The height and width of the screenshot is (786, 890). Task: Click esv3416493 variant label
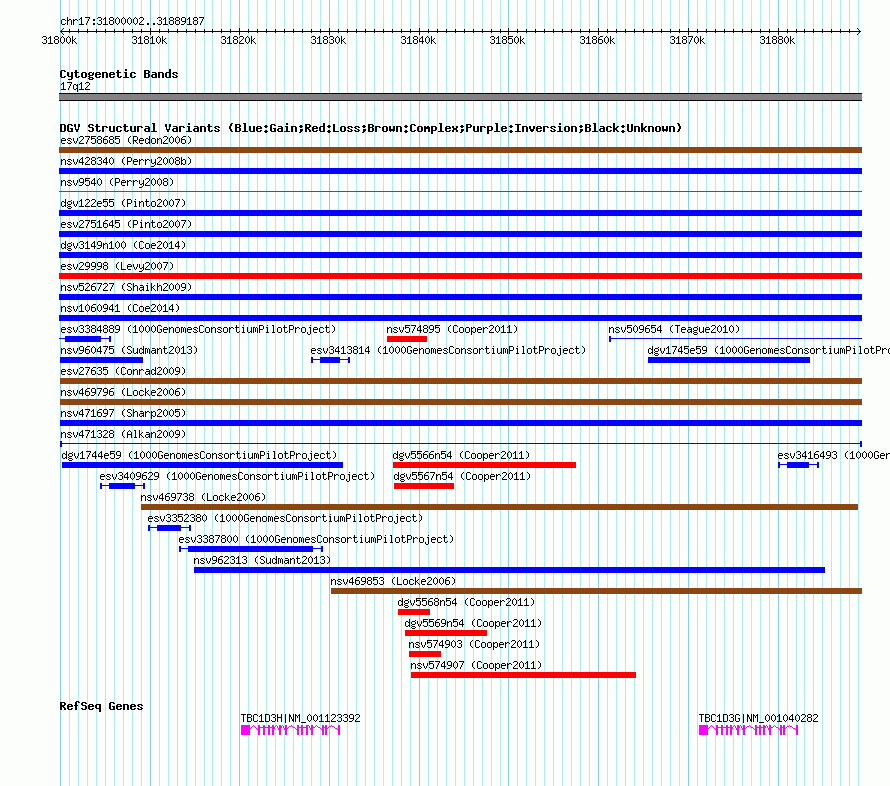833,455
